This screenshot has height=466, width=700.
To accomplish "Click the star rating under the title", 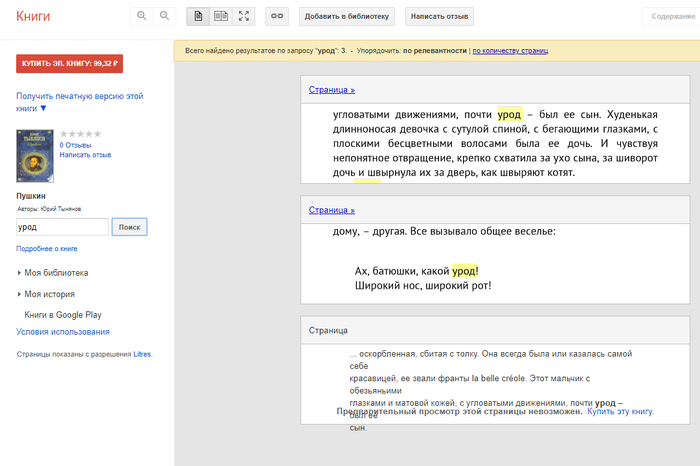I will pos(81,133).
